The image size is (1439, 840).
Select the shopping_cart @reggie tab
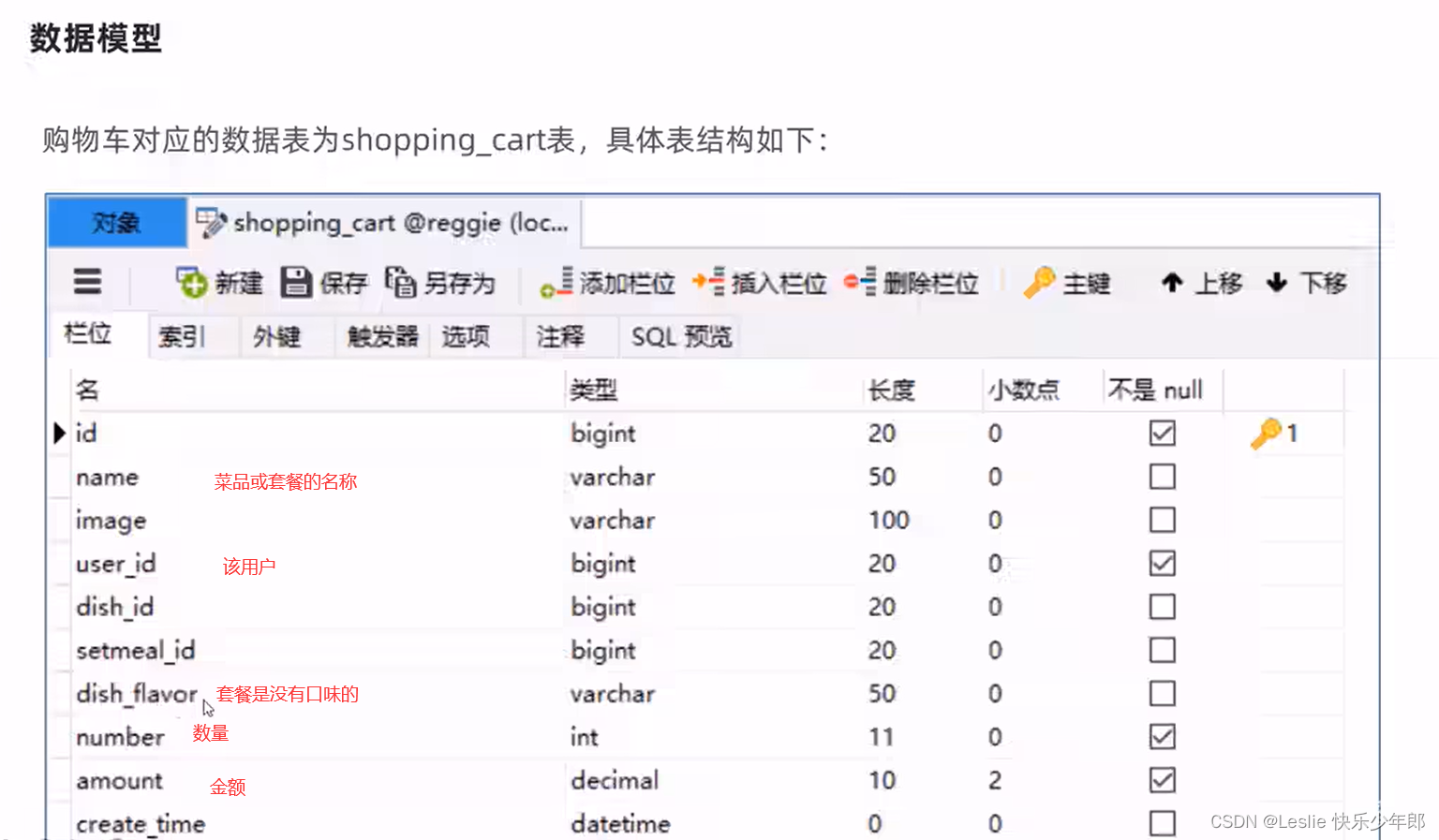click(384, 223)
